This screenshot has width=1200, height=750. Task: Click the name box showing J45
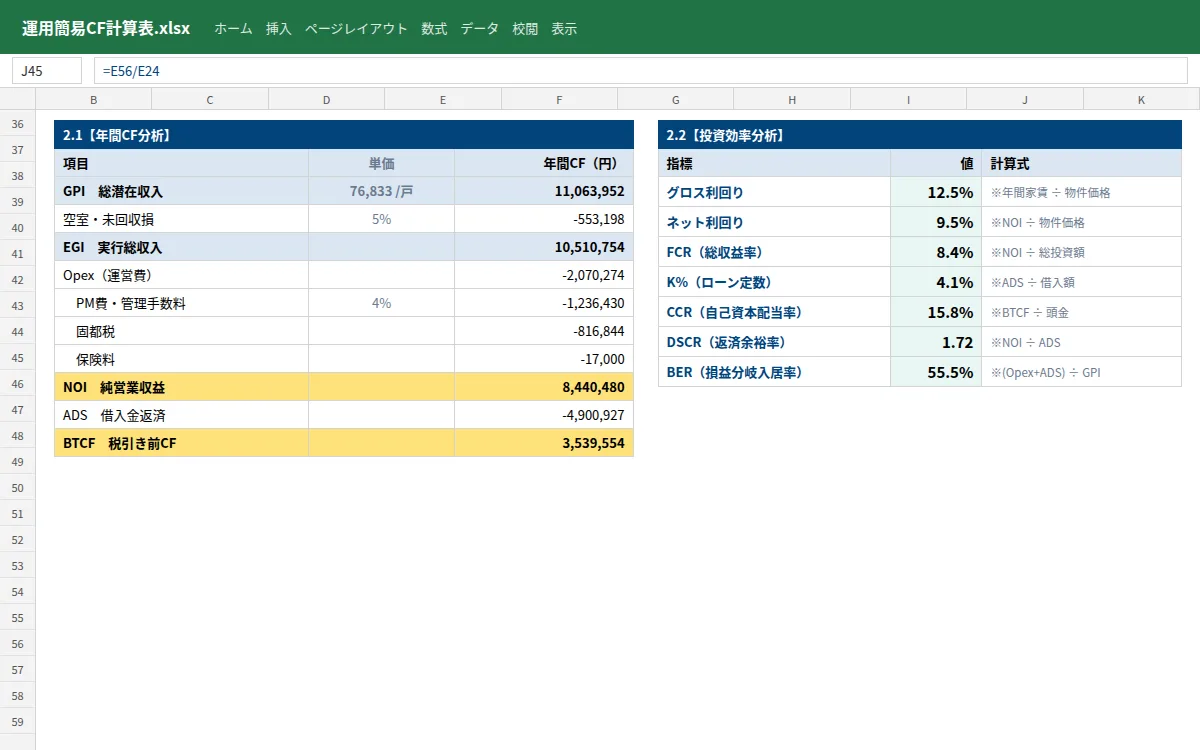(47, 71)
